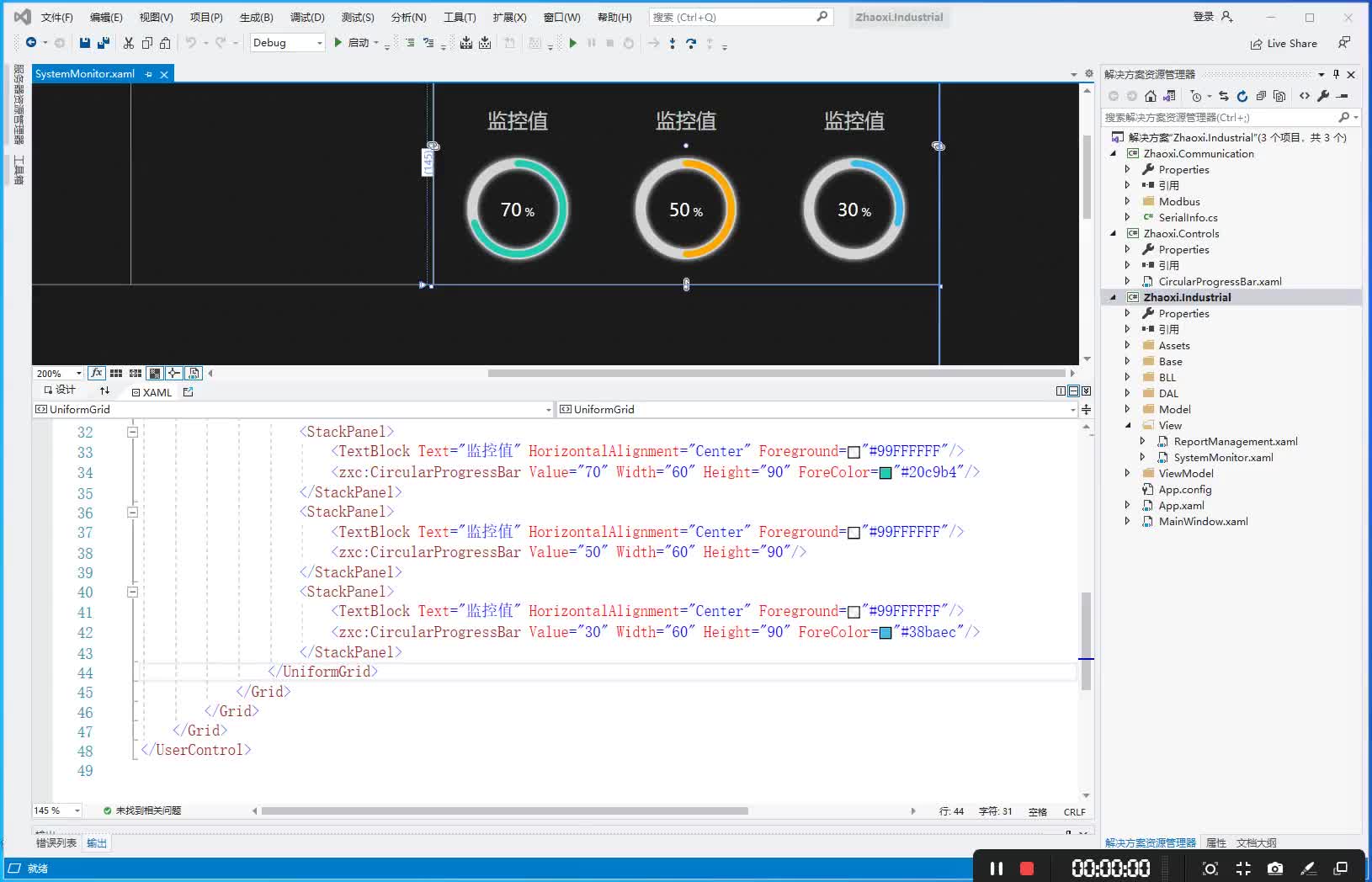Click pop-out XAML editor icon

point(188,391)
